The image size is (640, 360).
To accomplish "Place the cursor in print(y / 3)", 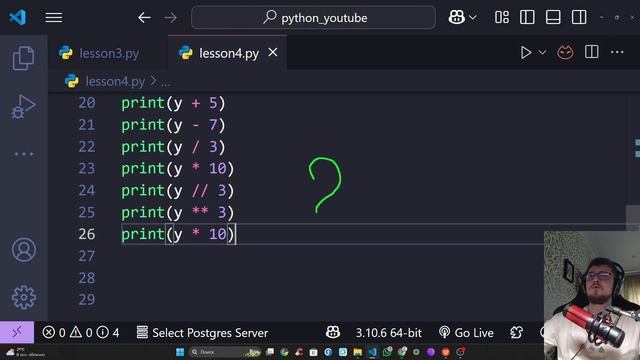I will point(173,147).
